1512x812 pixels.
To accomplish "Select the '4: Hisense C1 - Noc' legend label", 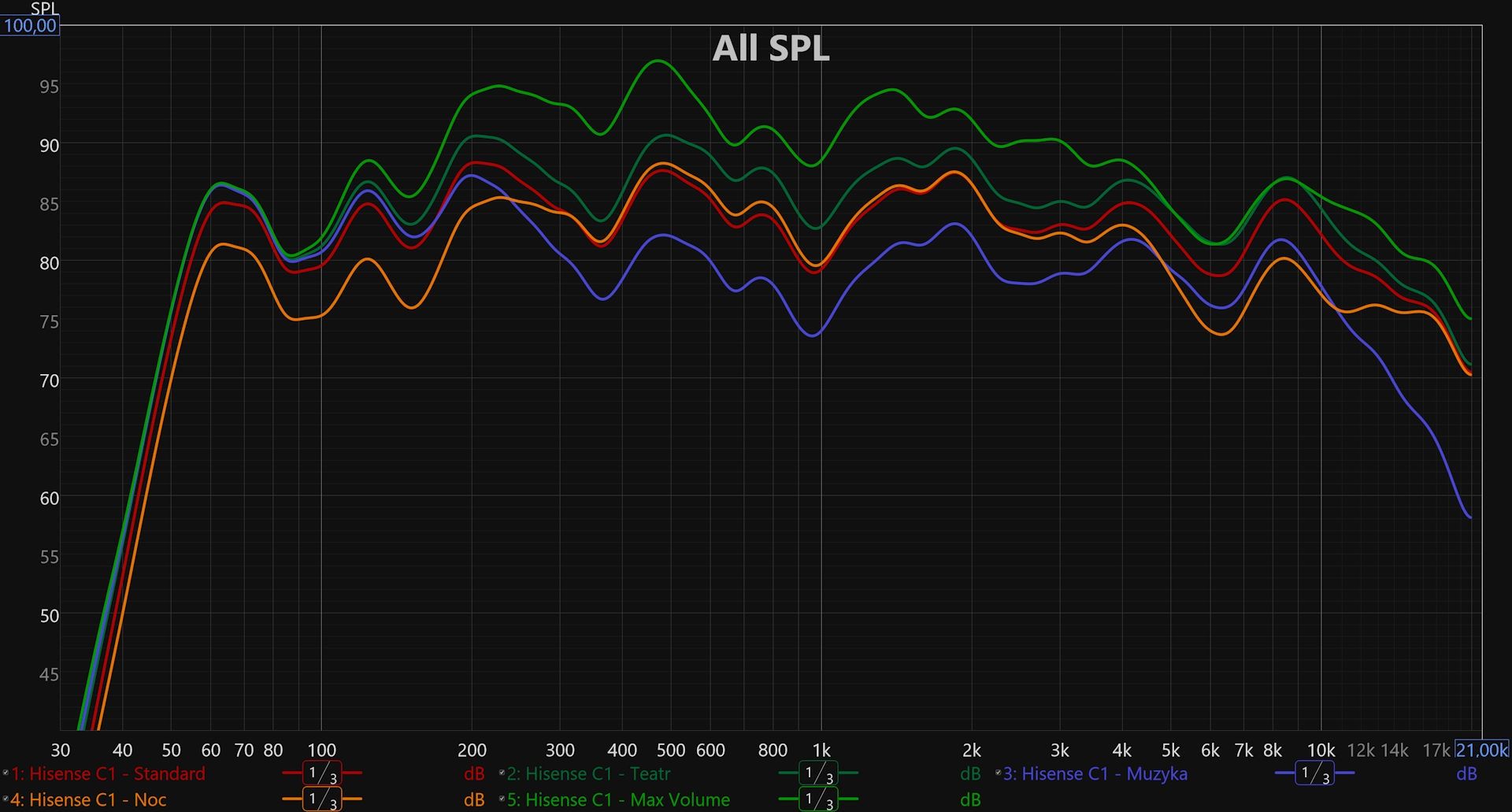I will tap(89, 799).
